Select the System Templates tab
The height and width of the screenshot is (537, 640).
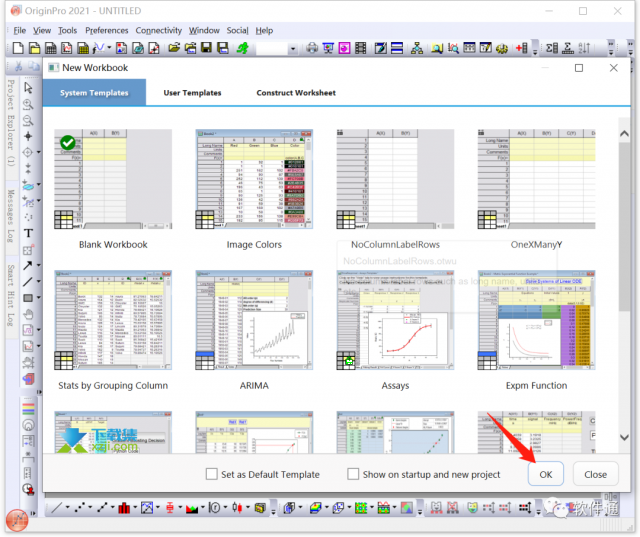point(94,93)
